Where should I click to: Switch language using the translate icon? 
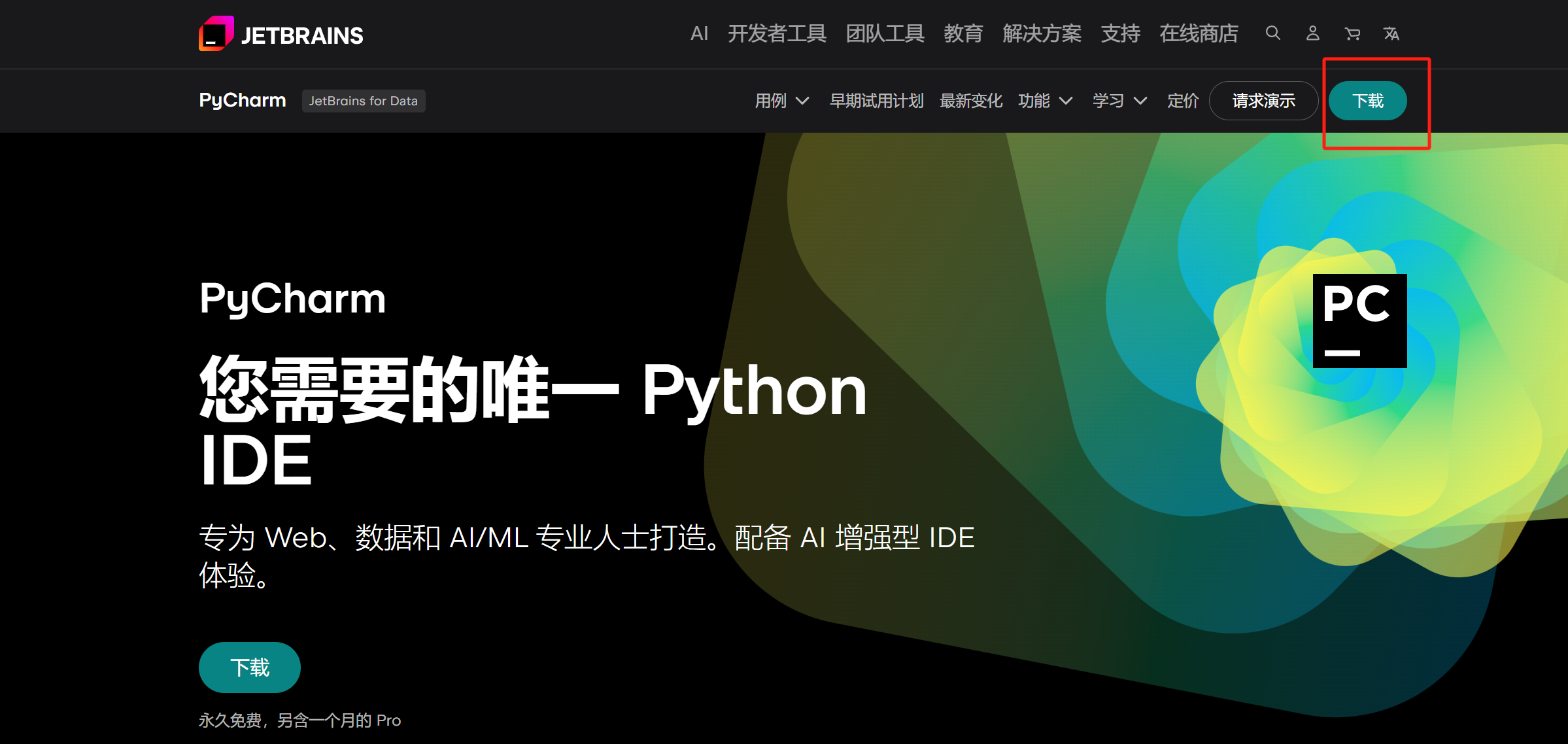[1391, 33]
